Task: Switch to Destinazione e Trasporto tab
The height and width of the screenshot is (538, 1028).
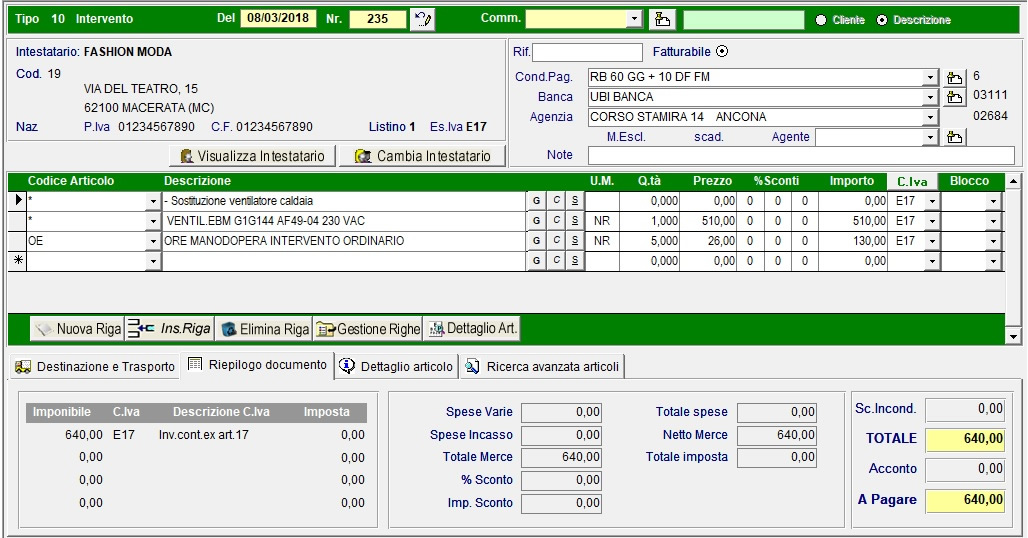Action: pyautogui.click(x=94, y=367)
